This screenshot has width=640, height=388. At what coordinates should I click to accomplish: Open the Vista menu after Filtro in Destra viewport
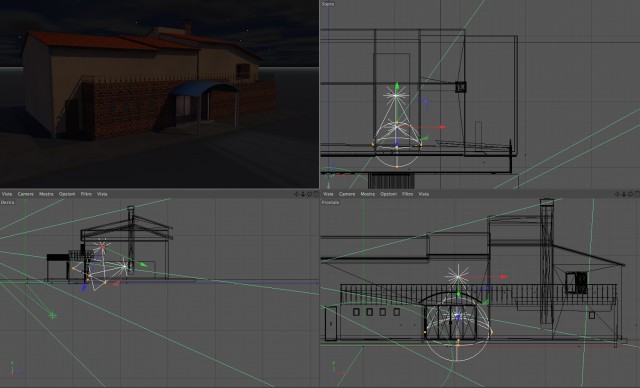pos(102,194)
